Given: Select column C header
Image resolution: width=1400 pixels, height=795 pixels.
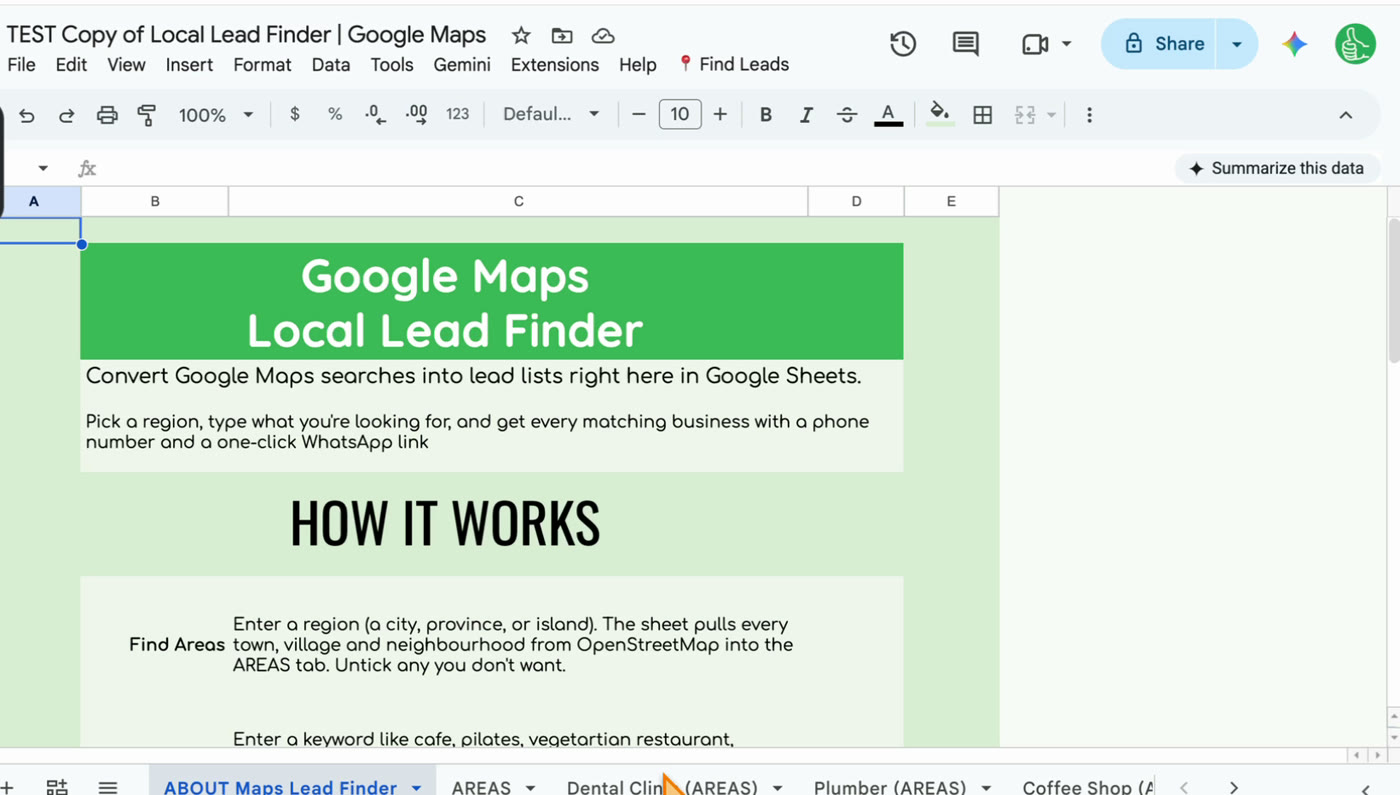Looking at the screenshot, I should click(x=518, y=201).
